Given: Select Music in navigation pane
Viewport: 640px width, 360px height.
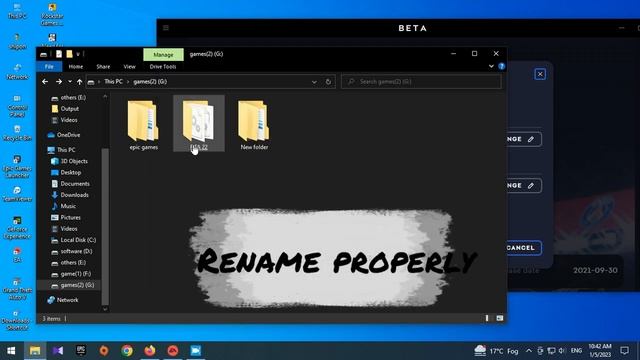Looking at the screenshot, I should tap(63, 206).
